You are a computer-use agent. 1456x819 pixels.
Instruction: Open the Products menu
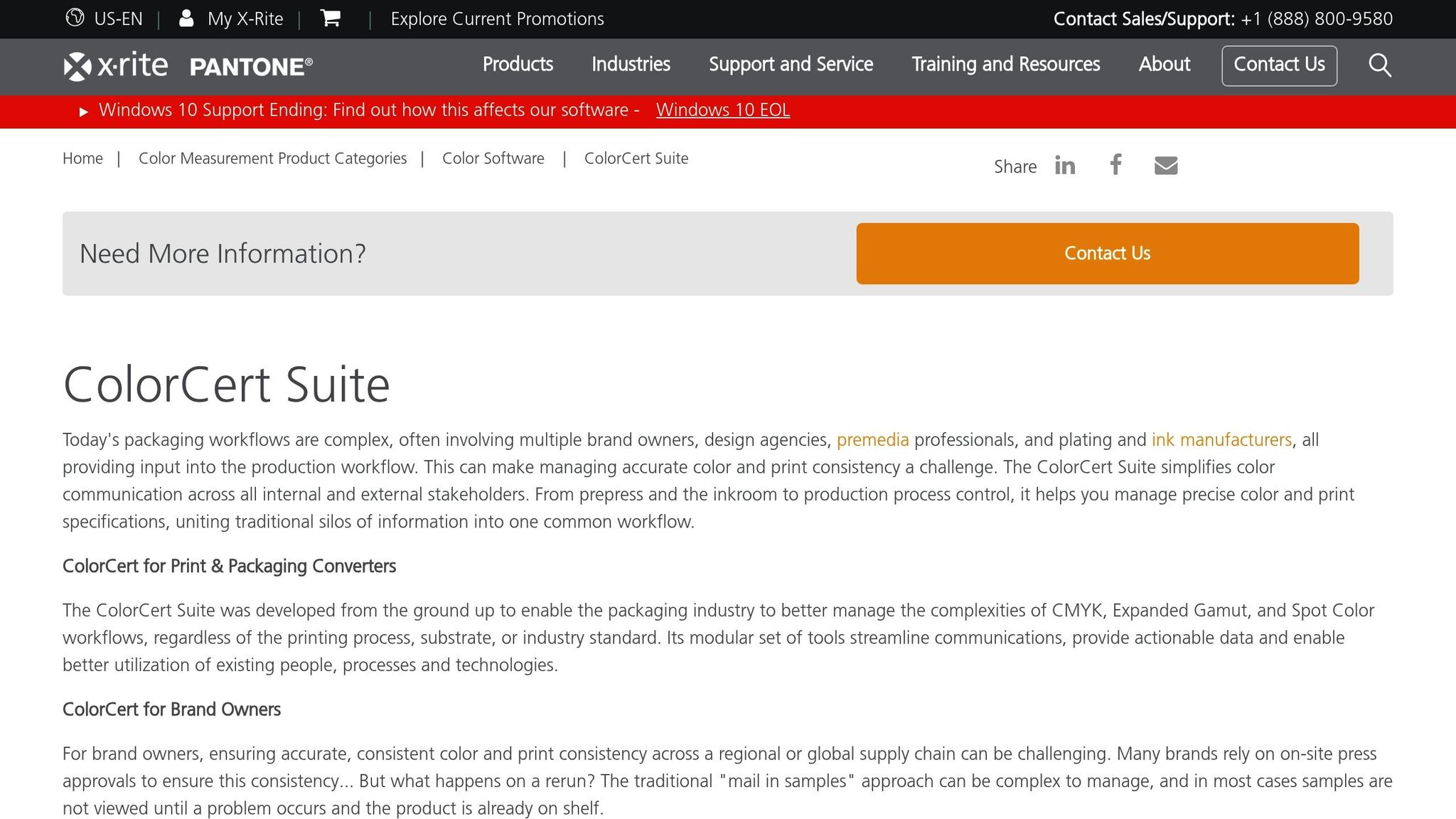[x=518, y=64]
